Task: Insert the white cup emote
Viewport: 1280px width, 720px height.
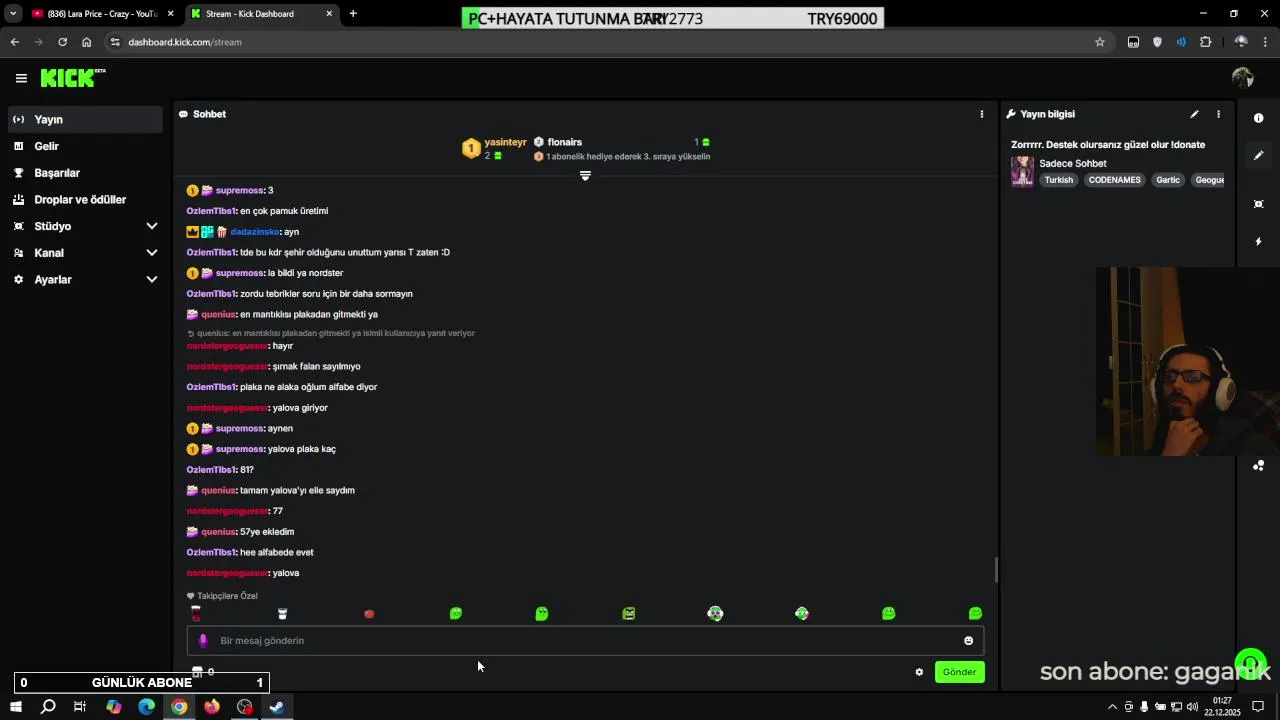Action: click(282, 614)
